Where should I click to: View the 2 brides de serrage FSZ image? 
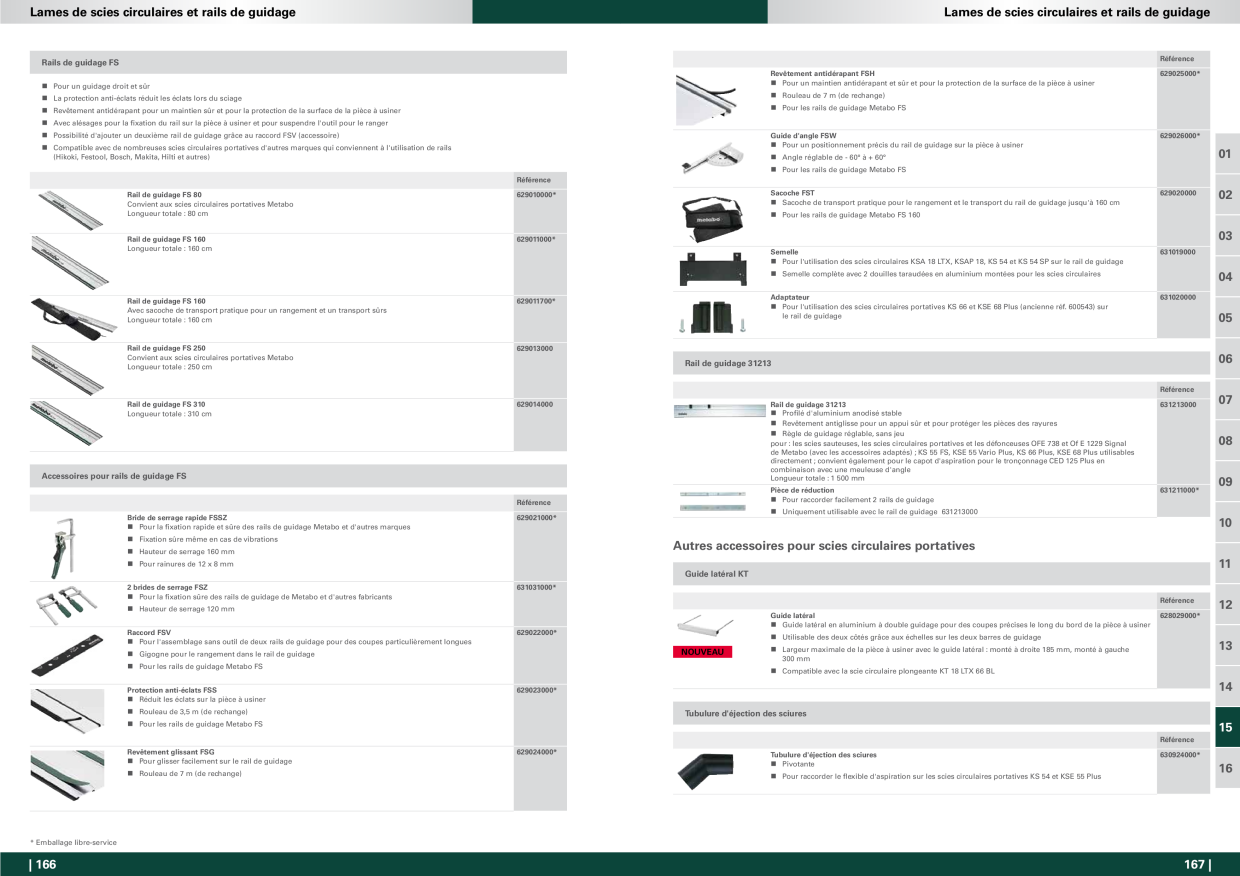click(x=67, y=603)
